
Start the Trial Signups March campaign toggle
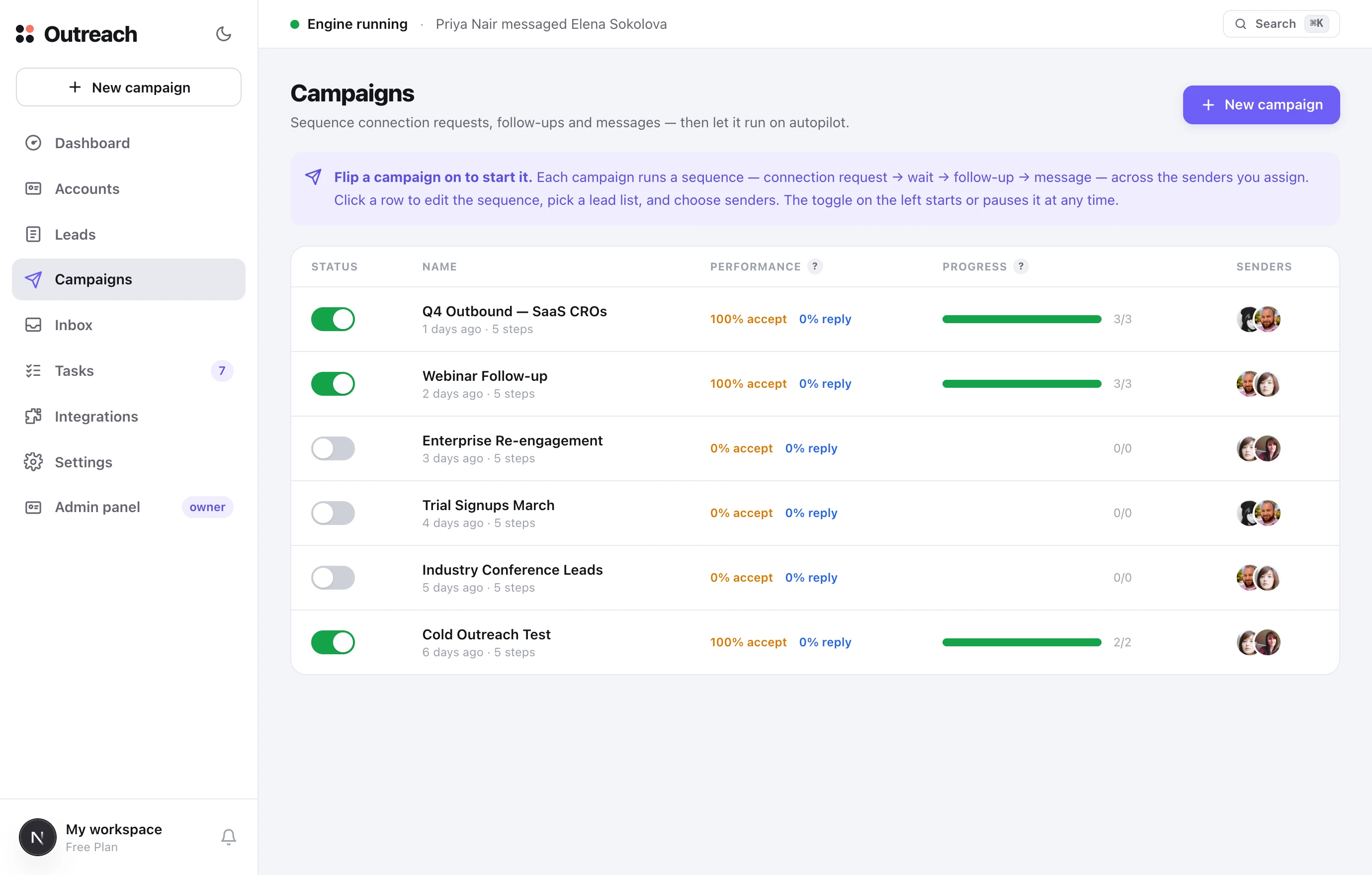pyautogui.click(x=333, y=513)
